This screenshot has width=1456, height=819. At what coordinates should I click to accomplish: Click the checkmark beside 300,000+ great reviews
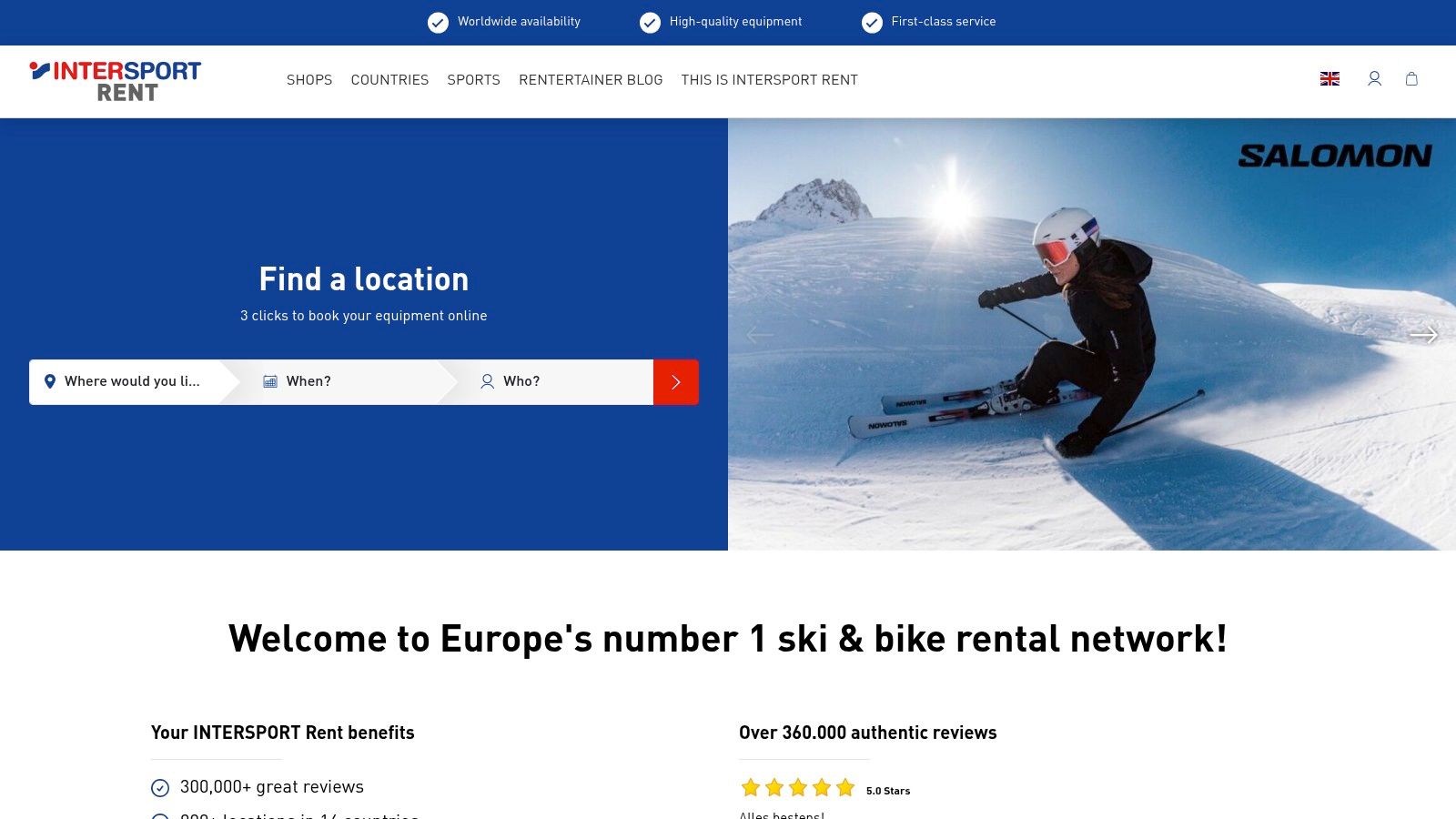coord(161,786)
